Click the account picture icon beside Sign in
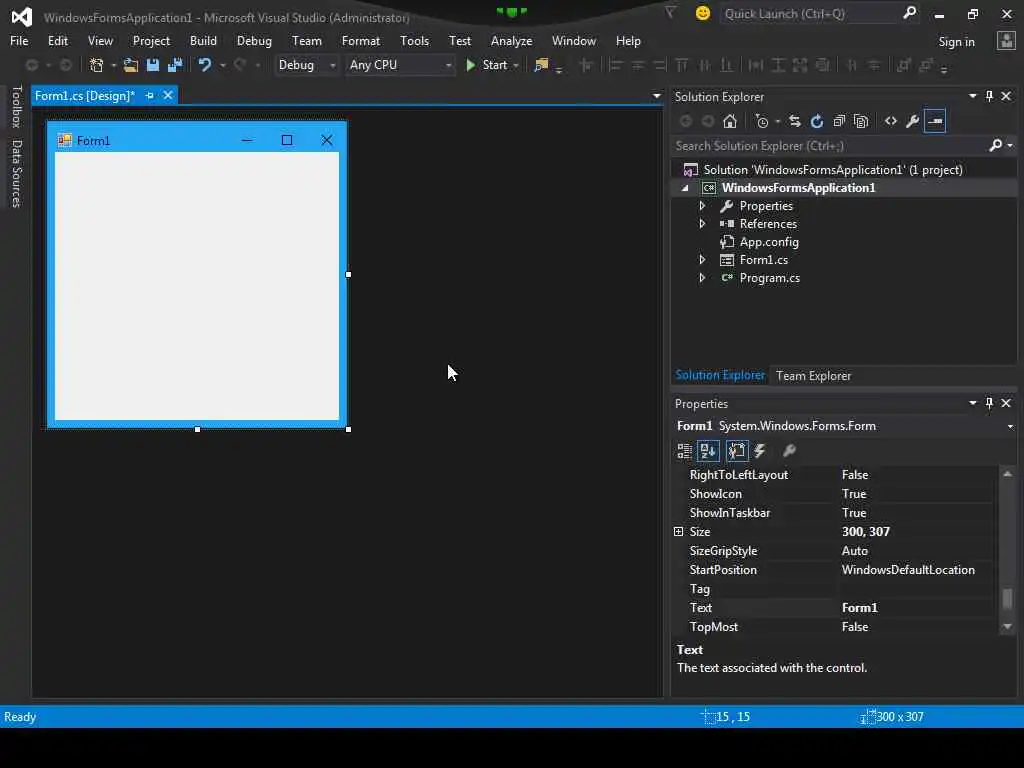 coord(1006,41)
